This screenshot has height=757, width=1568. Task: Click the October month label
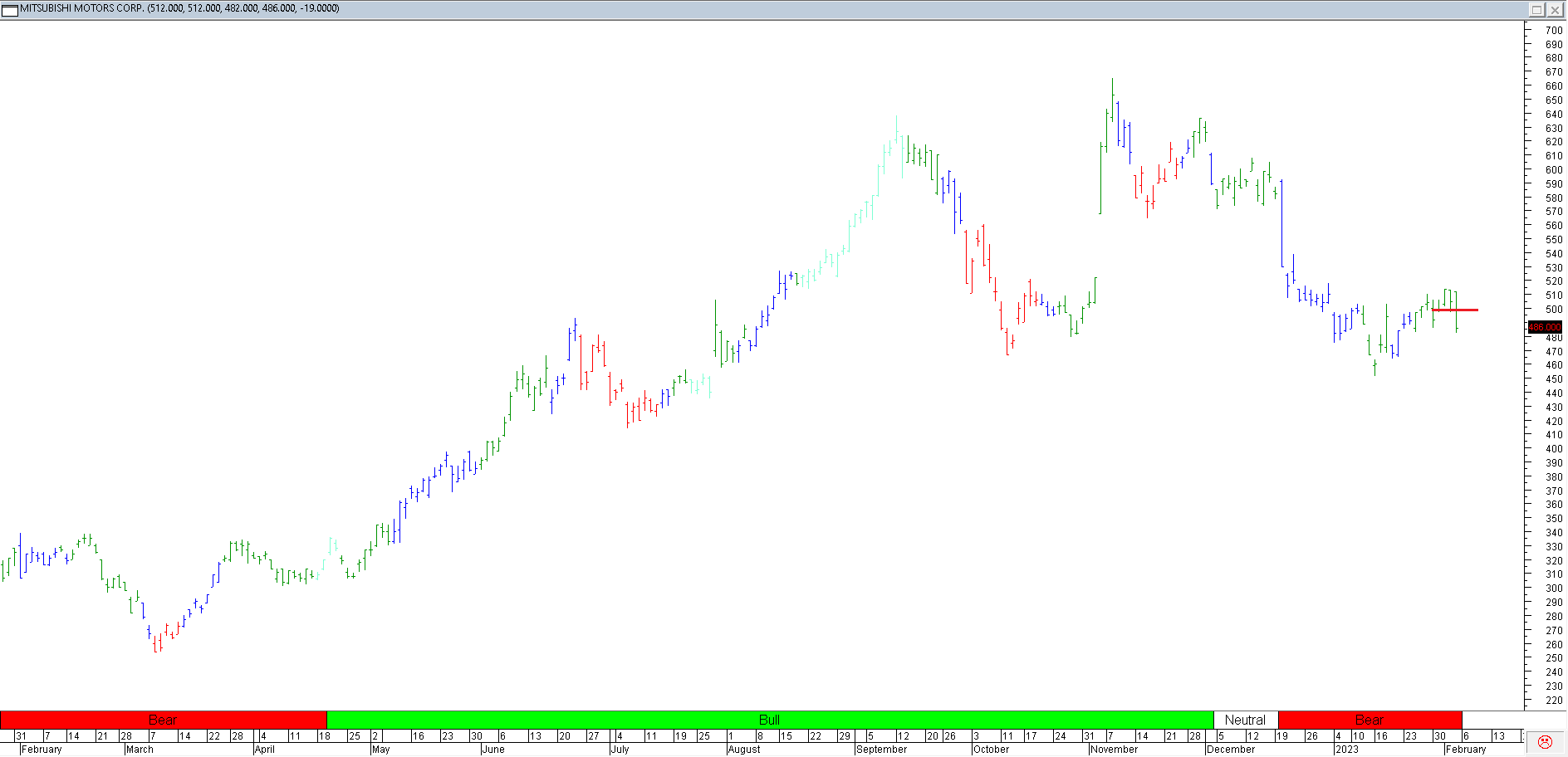(x=991, y=749)
